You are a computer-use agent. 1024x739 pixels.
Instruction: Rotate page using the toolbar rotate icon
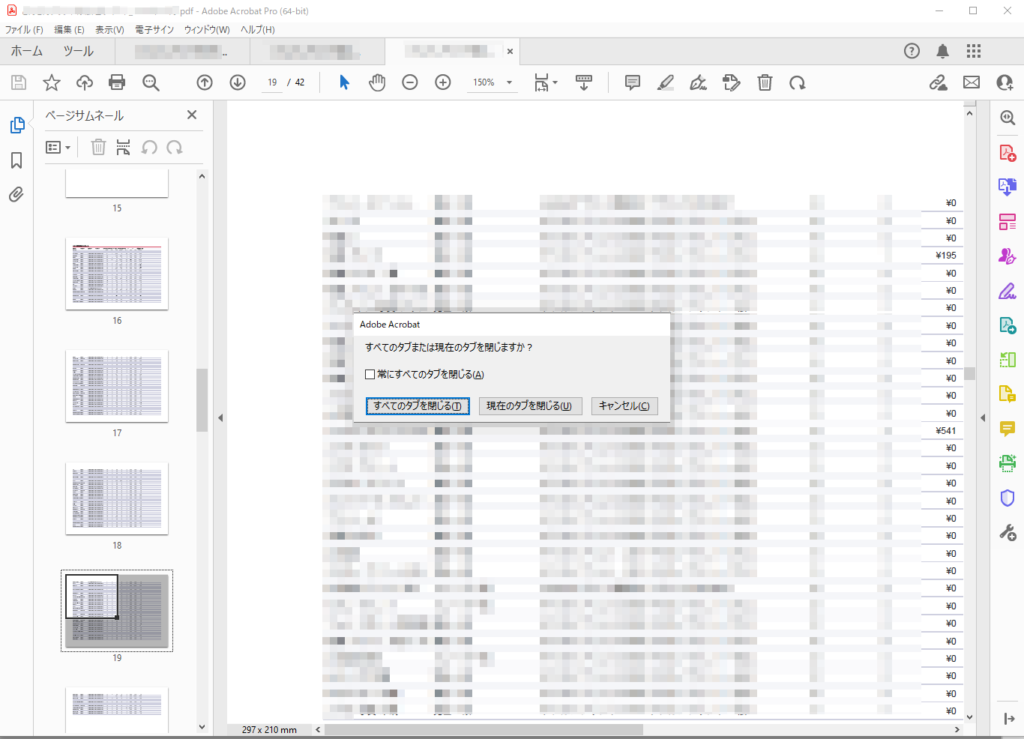(x=797, y=83)
